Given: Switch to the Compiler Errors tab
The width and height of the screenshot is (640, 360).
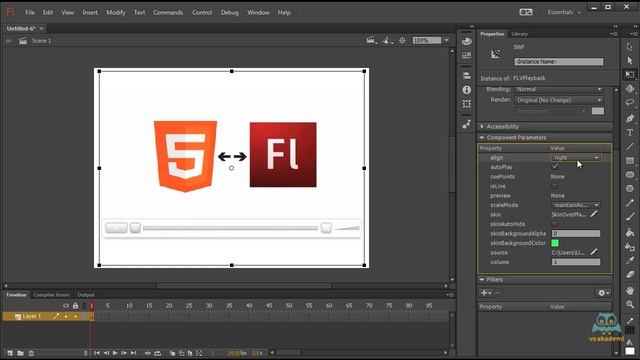Looking at the screenshot, I should 51,295.
